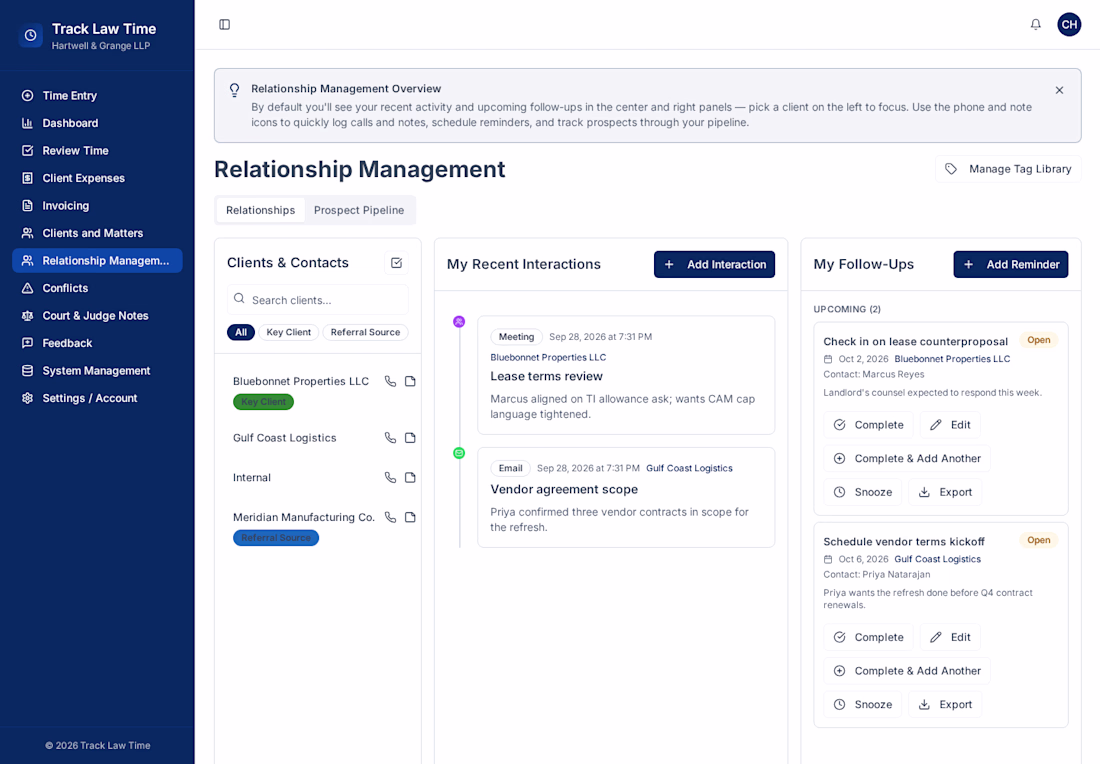Click the note icon for Internal
The height and width of the screenshot is (764, 1100).
pyautogui.click(x=410, y=478)
